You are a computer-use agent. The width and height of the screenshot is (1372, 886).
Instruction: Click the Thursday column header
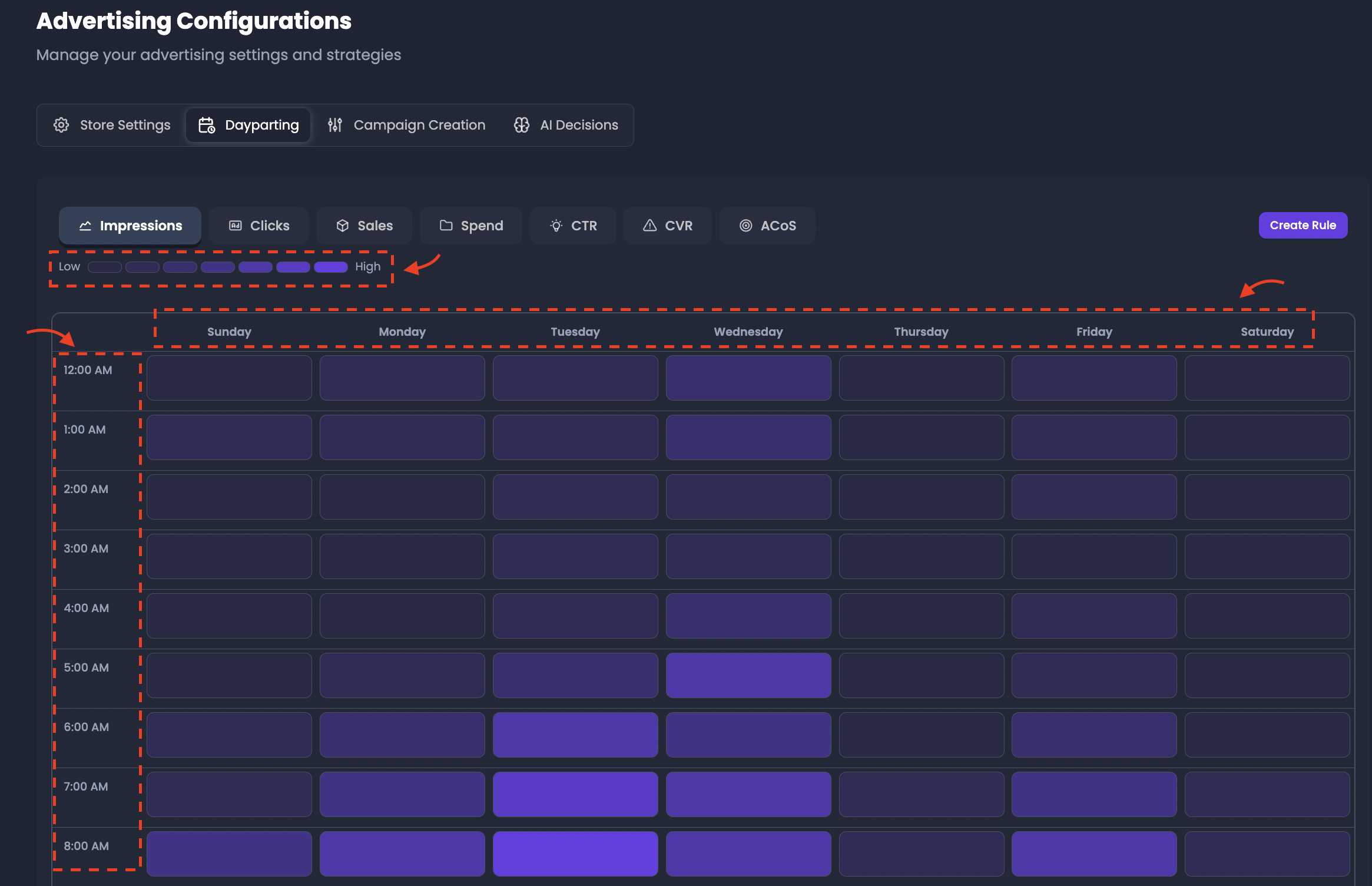pyautogui.click(x=922, y=332)
